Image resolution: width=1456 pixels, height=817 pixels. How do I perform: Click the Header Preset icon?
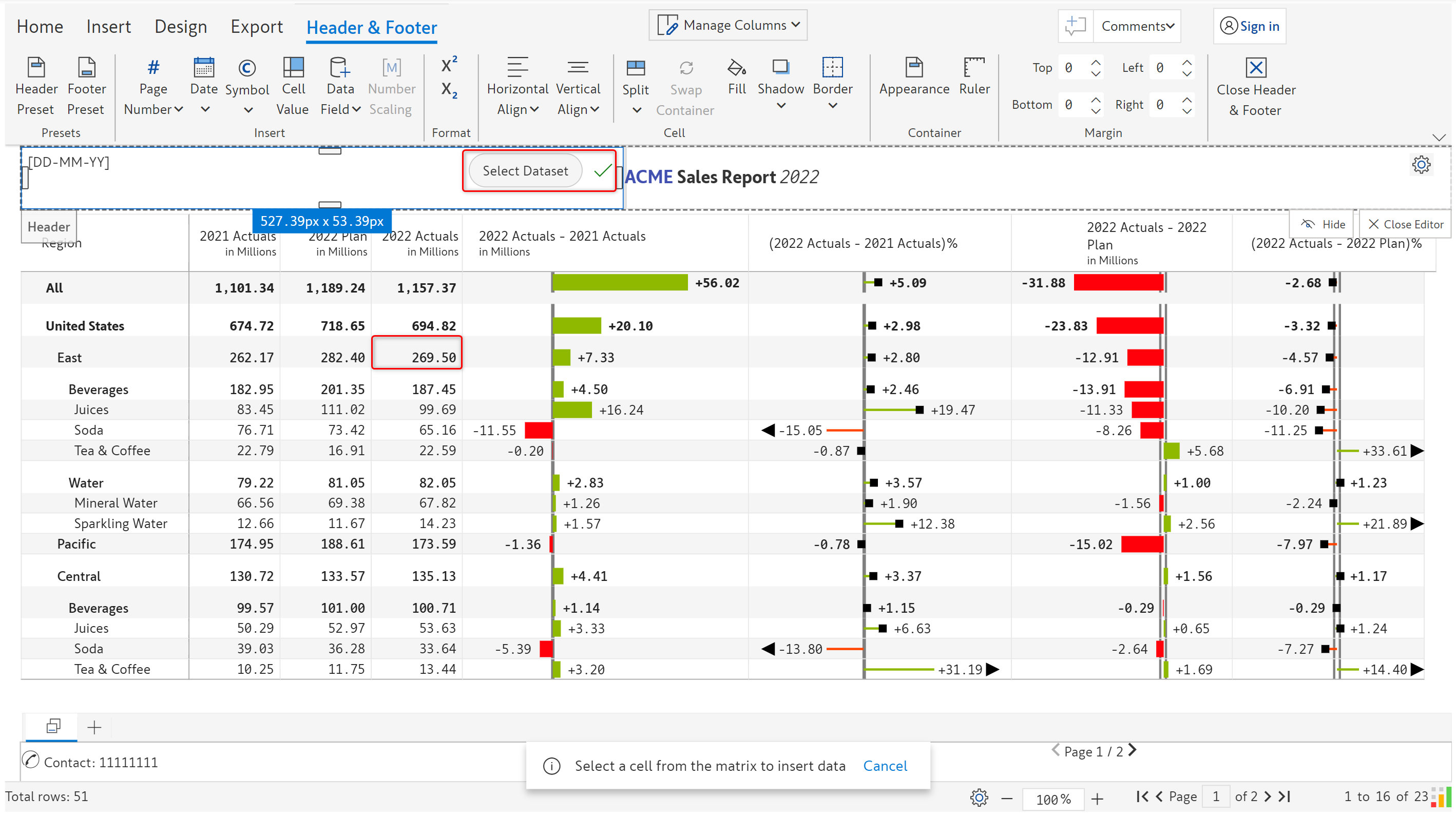pos(36,68)
